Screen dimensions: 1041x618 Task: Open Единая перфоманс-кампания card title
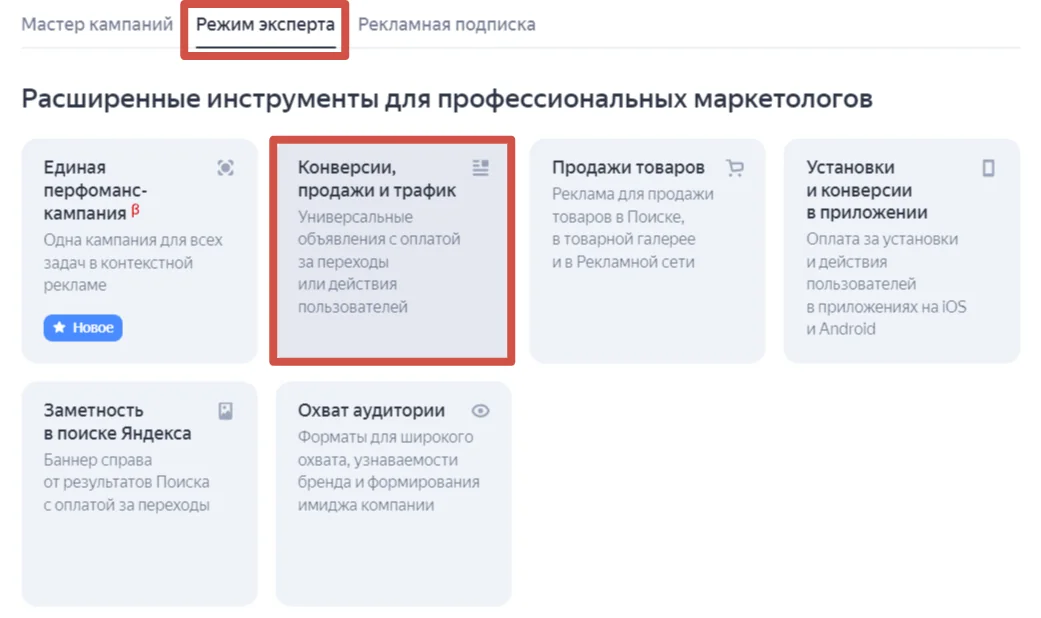96,191
